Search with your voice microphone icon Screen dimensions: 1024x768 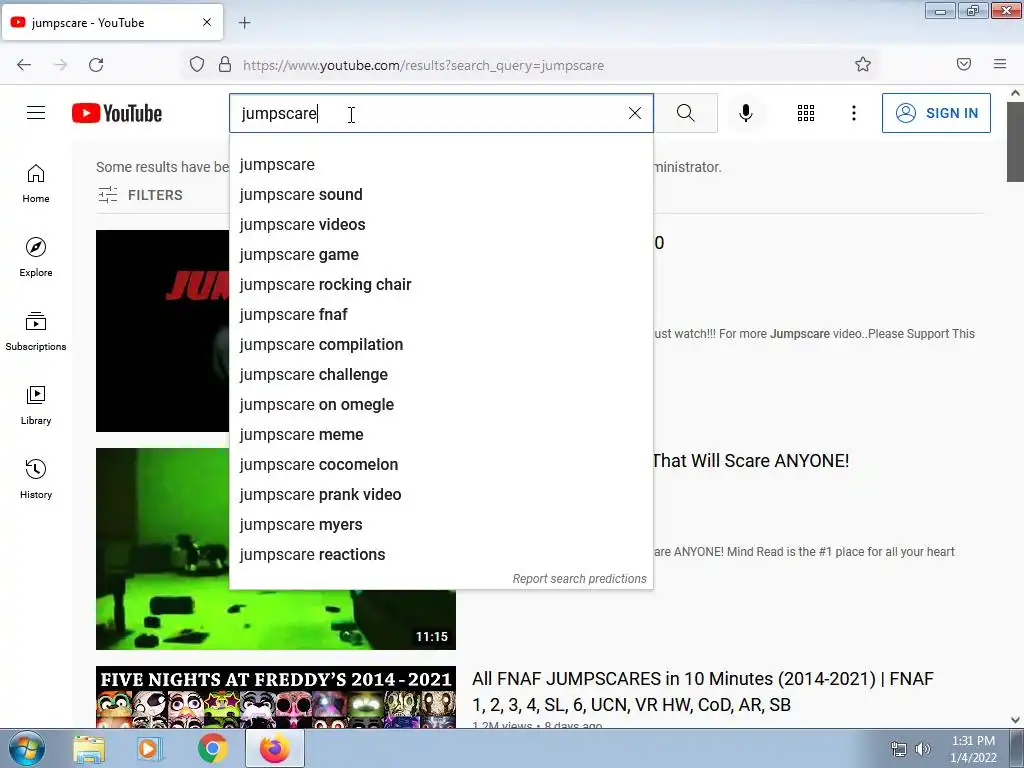(746, 113)
